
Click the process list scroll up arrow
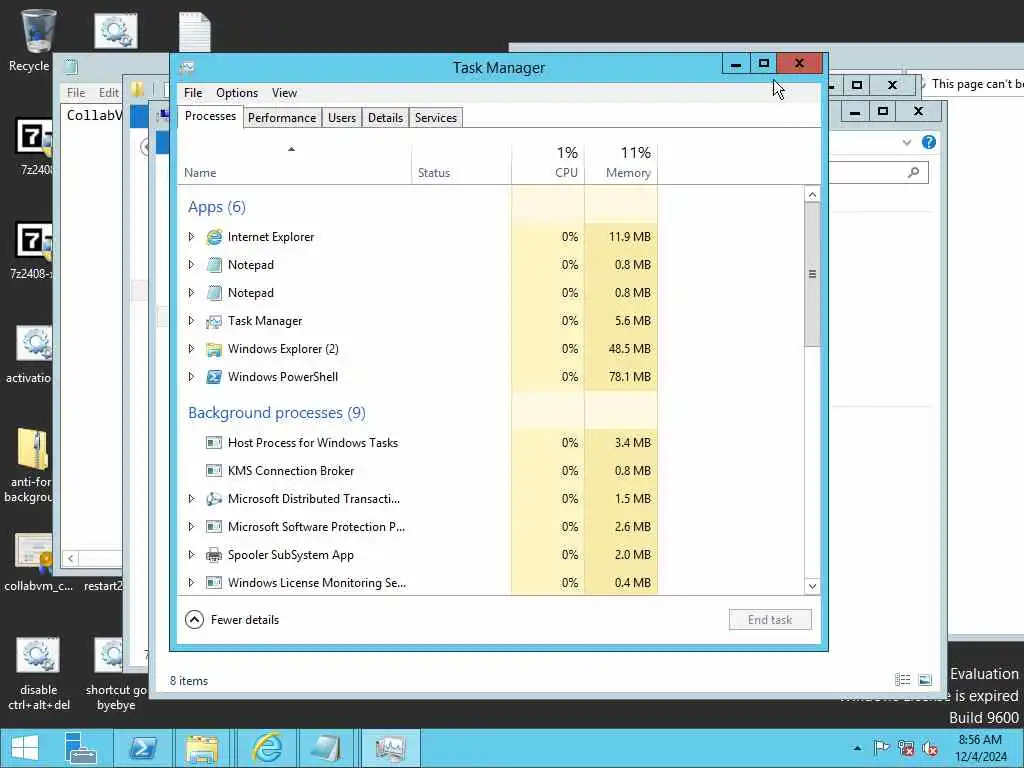[x=812, y=195]
